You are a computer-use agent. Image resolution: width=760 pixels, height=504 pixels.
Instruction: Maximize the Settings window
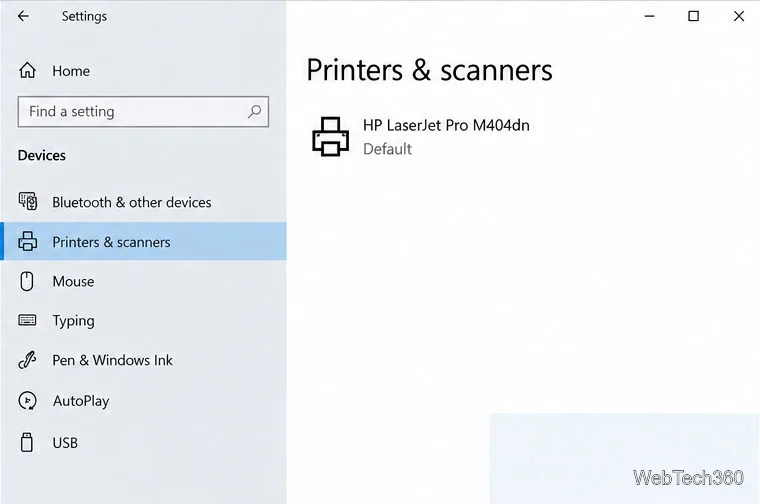694,16
